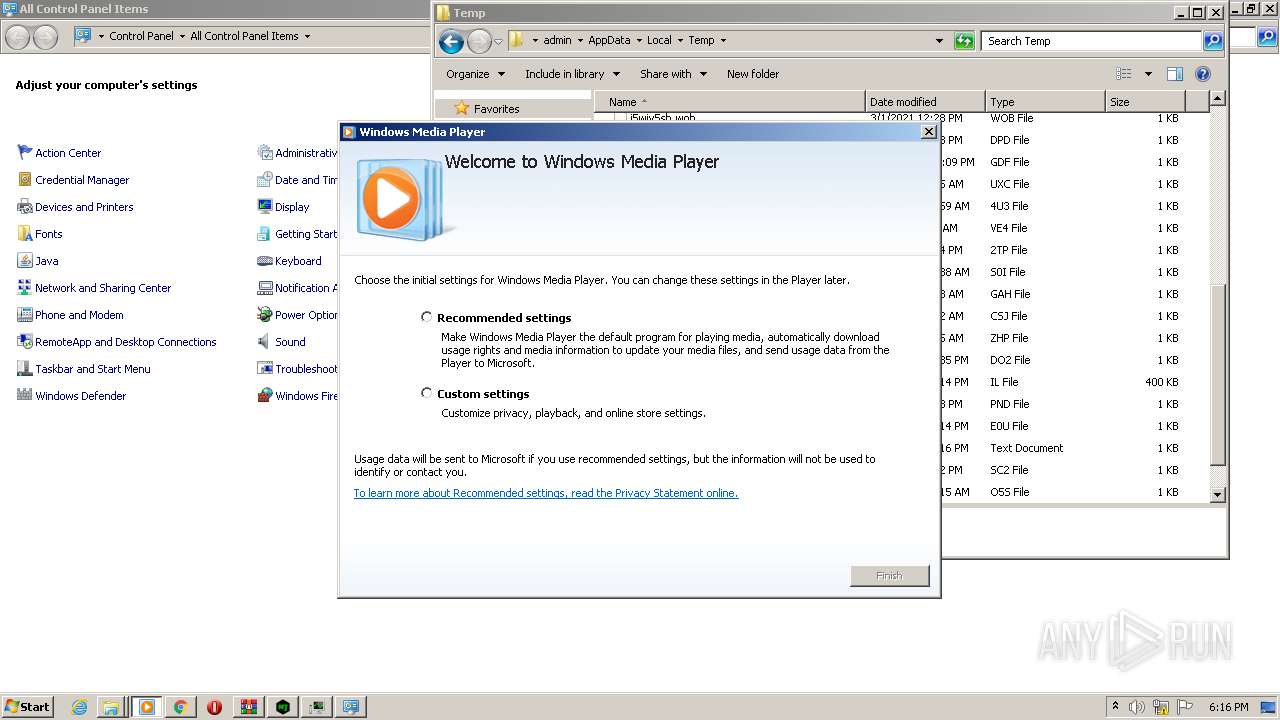The width and height of the screenshot is (1280, 720).
Task: Click the clock showing 6:16 PM
Action: [1228, 707]
